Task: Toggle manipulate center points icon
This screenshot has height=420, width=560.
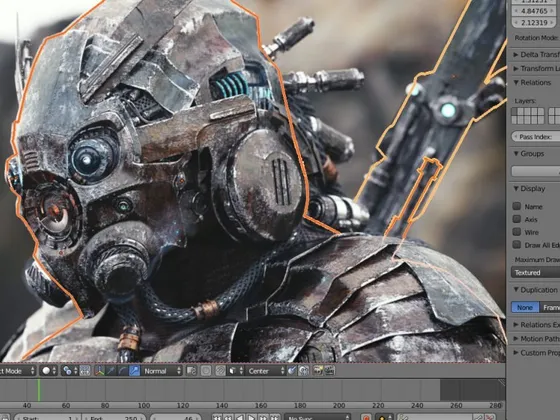Action: 85,371
